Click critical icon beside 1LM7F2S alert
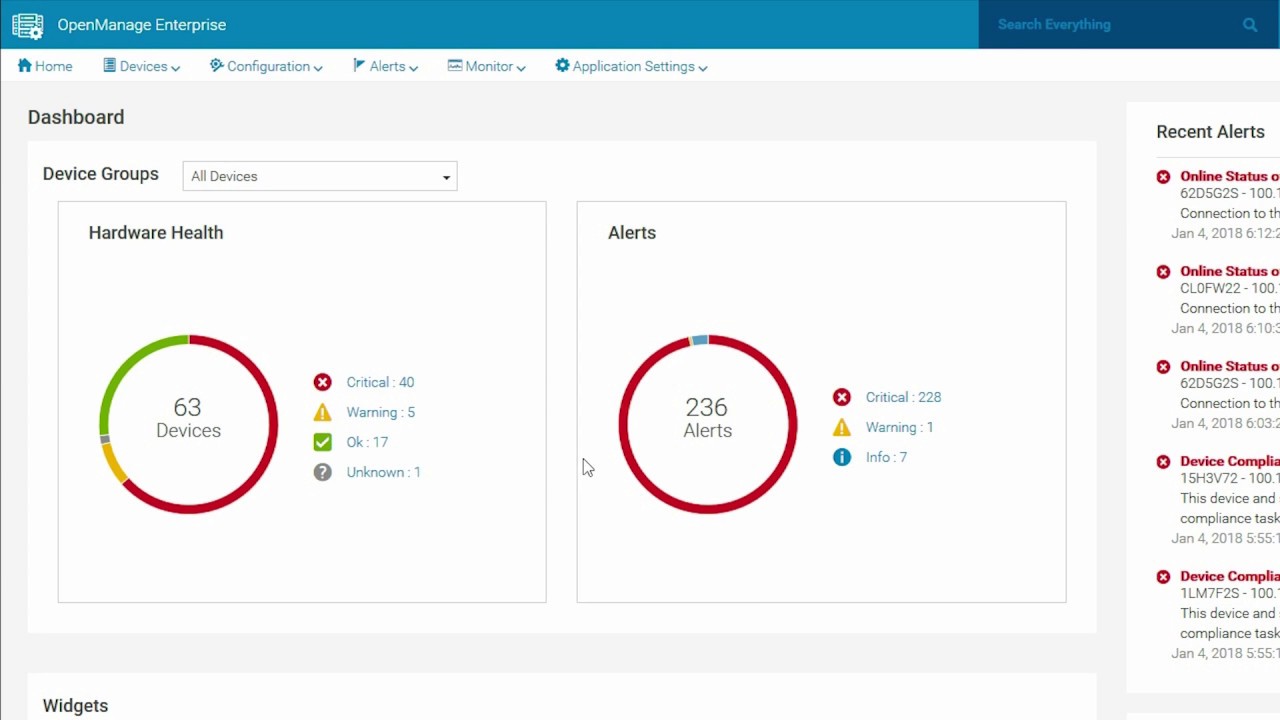Screen dimensions: 1280x720 click(1163, 577)
